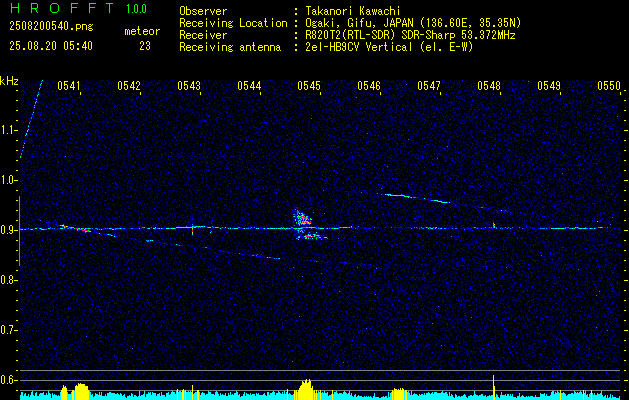This screenshot has width=629, height=400.
Task: Click the 0546 time marker
Action: pos(369,85)
